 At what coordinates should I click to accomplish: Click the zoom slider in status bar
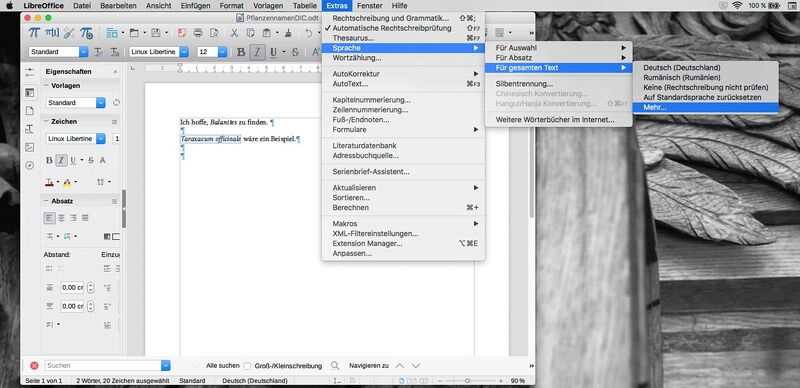[467, 381]
